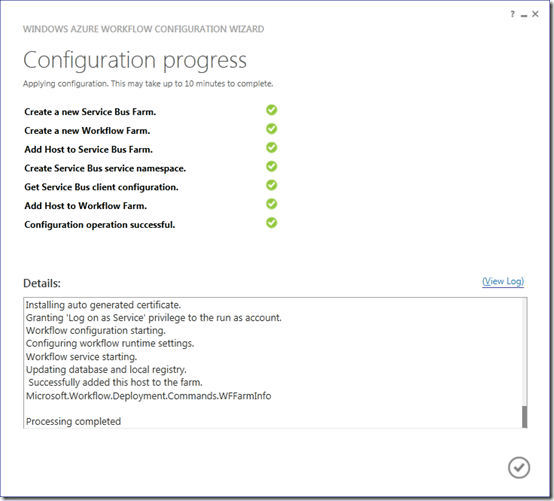Click the 'Granting Log on as Service' log line

(154, 318)
